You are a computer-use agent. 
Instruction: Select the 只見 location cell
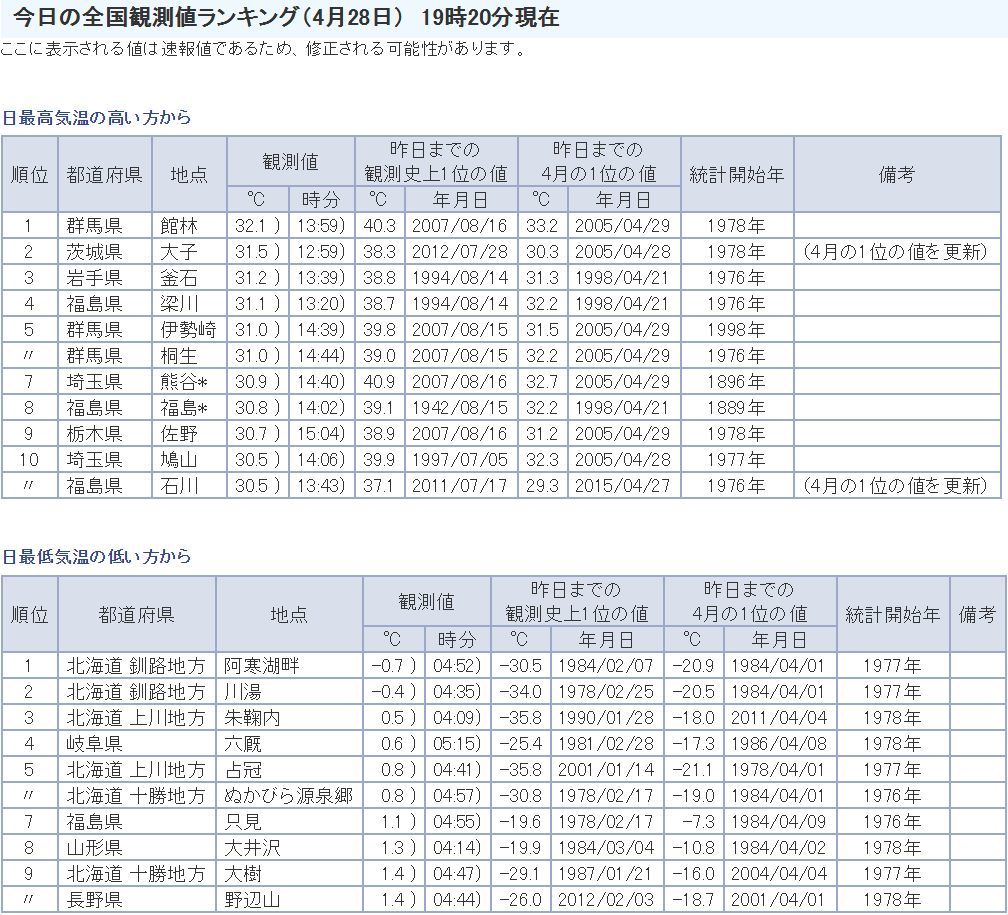click(x=243, y=822)
